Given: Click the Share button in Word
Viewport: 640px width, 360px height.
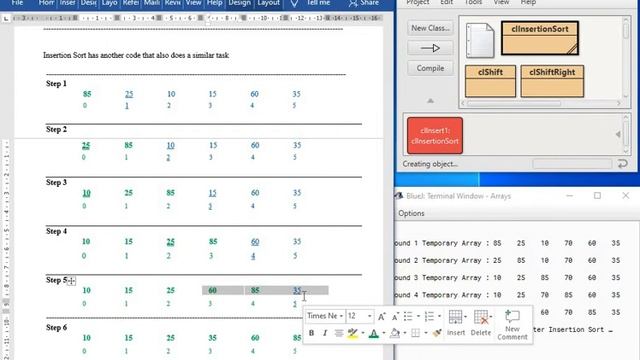Looking at the screenshot, I should click(x=363, y=3).
